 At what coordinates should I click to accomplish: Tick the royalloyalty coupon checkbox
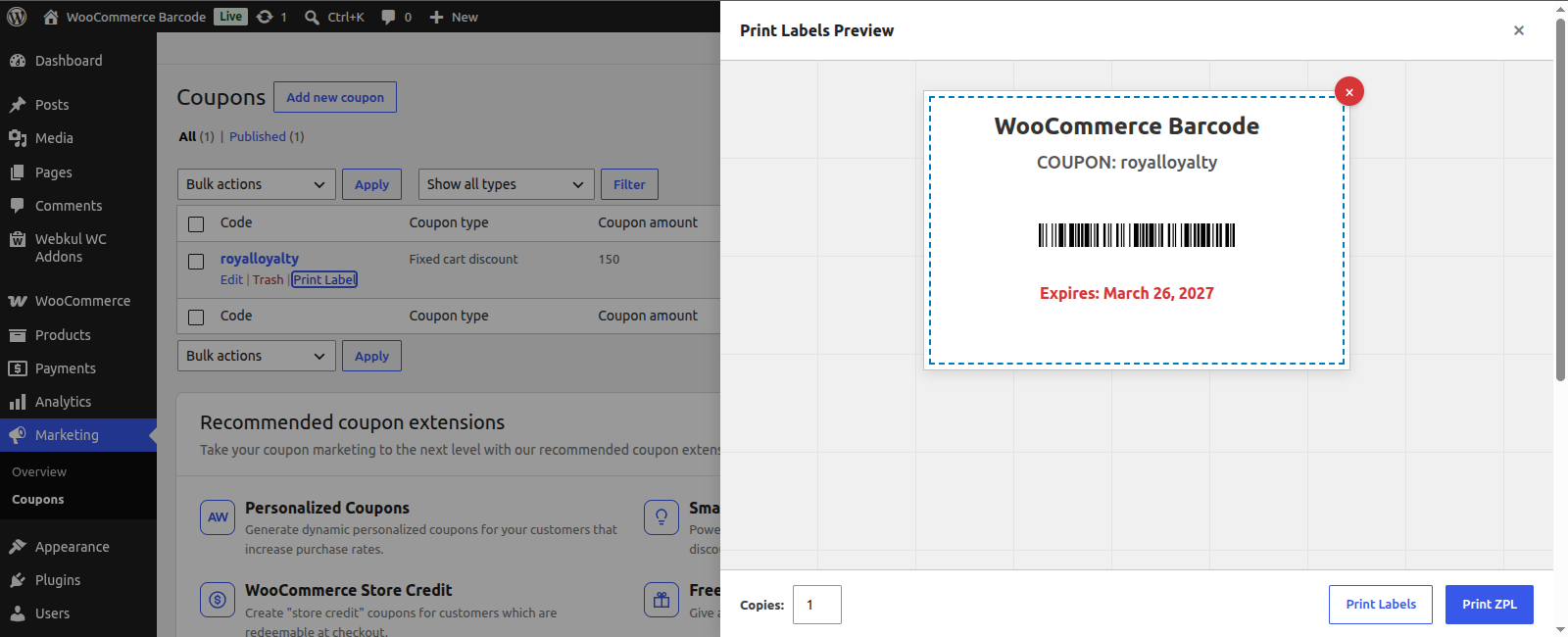tap(196, 262)
